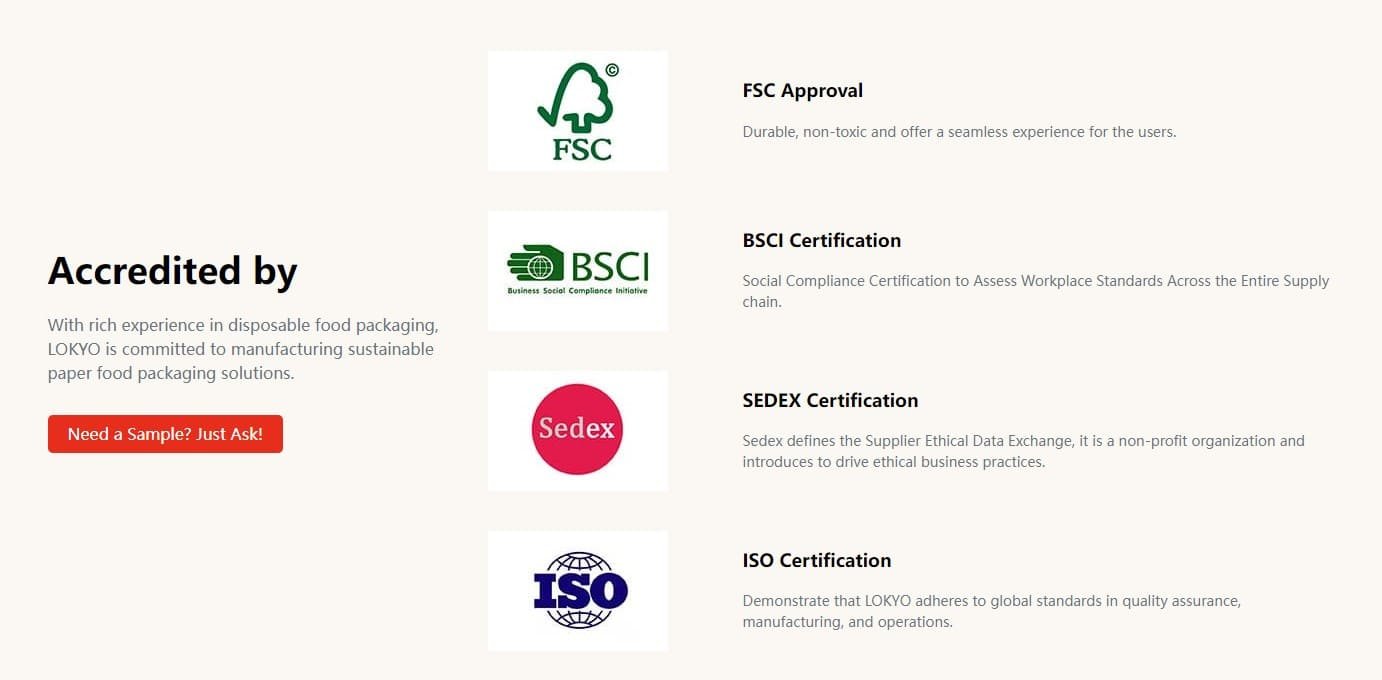Request a sample via the red button
This screenshot has height=680, width=1382.
point(165,434)
